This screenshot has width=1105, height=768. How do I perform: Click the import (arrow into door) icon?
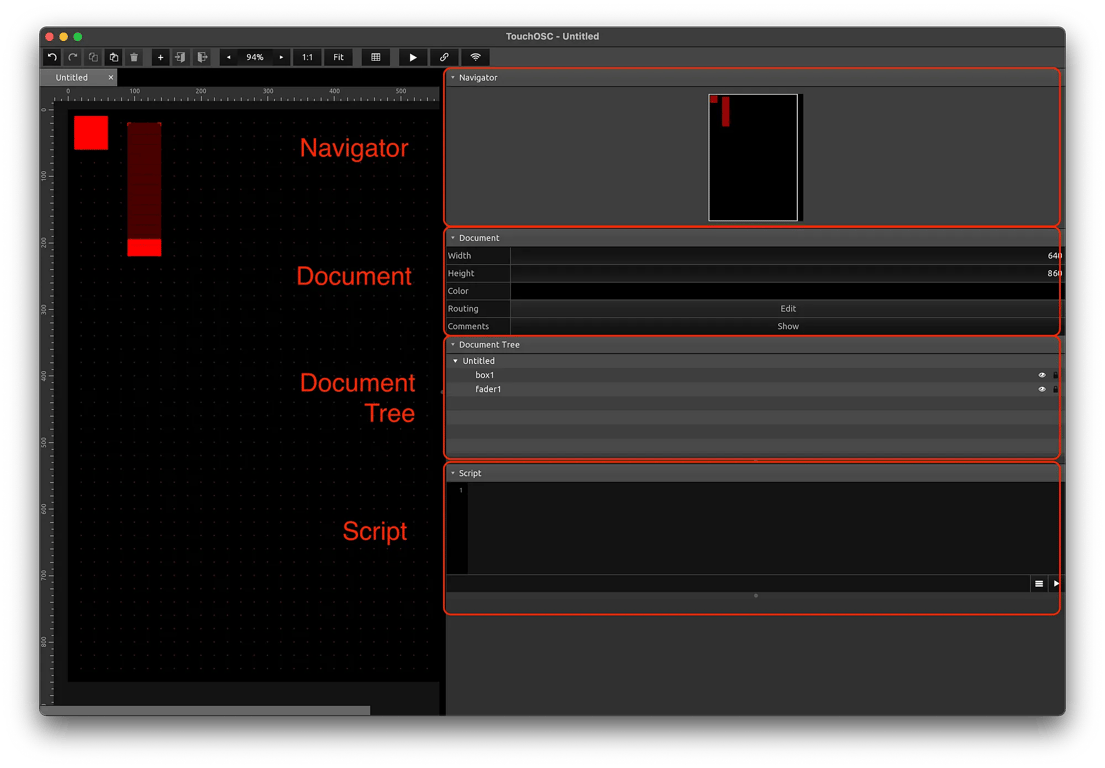[181, 57]
